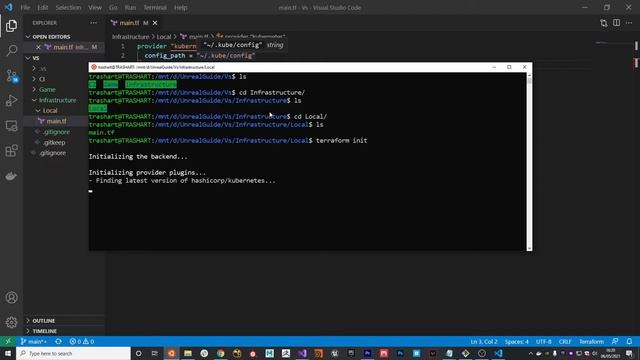640x360 pixels.
Task: Change Terraform language mode in status bar
Action: 591,342
